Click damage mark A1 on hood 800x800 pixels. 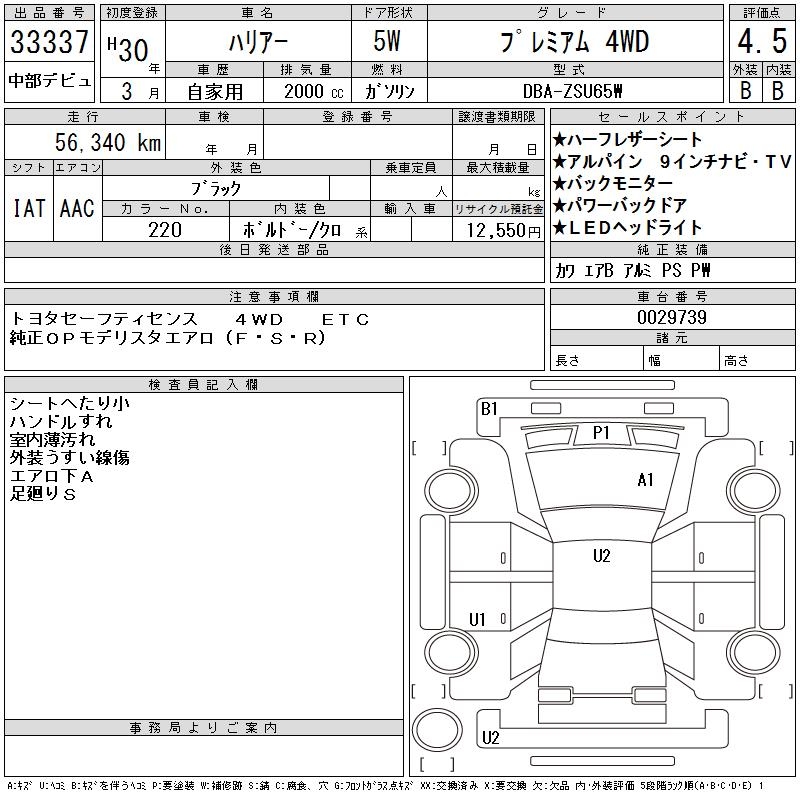click(645, 480)
